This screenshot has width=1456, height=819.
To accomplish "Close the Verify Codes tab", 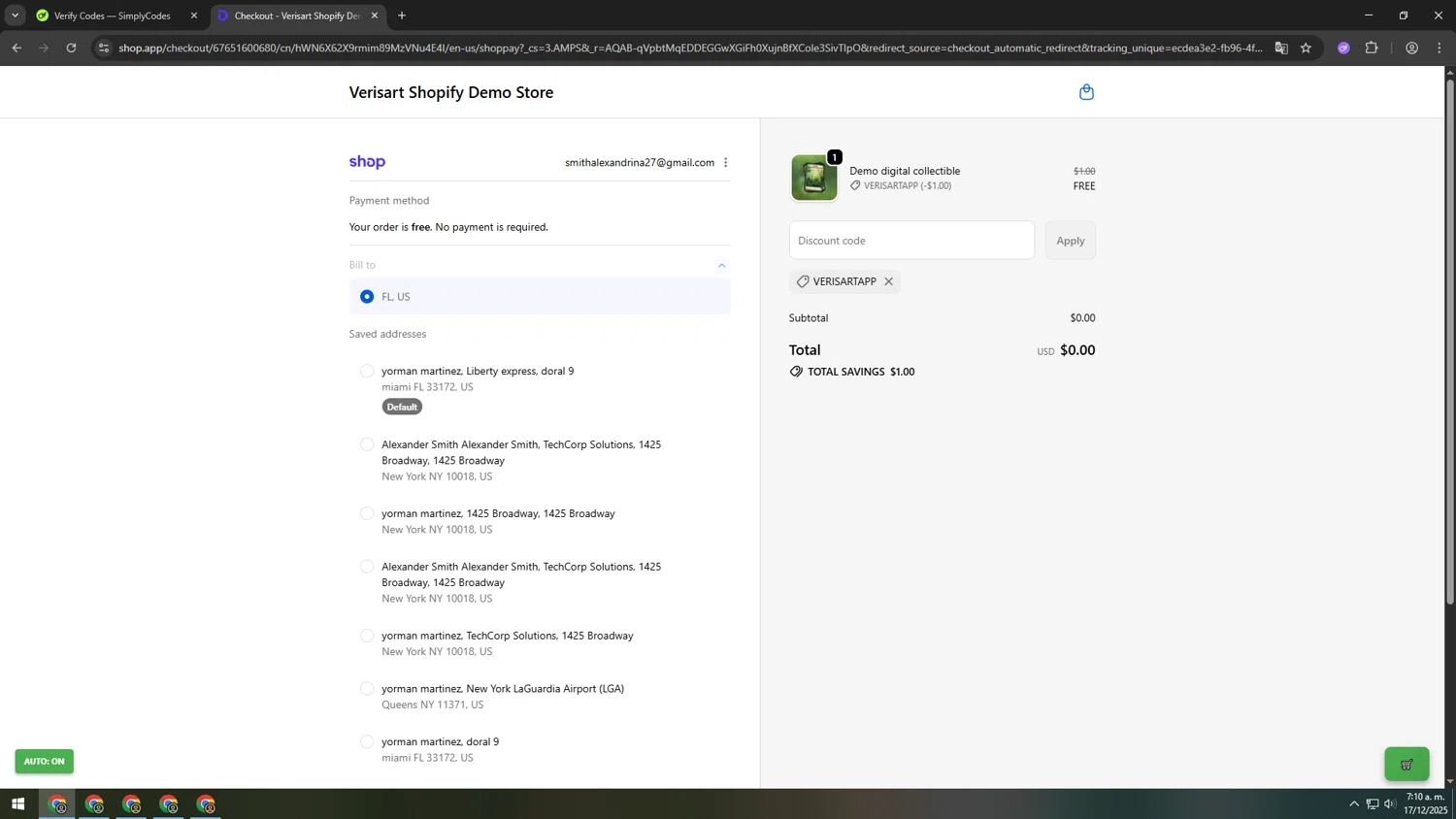I will tap(193, 16).
